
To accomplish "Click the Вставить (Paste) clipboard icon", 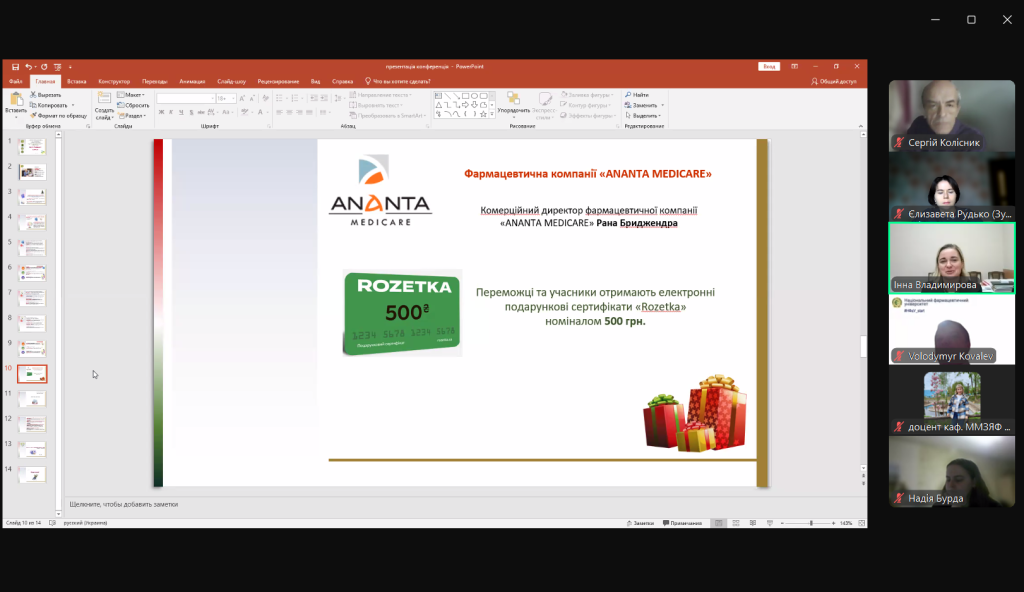I will [16, 99].
